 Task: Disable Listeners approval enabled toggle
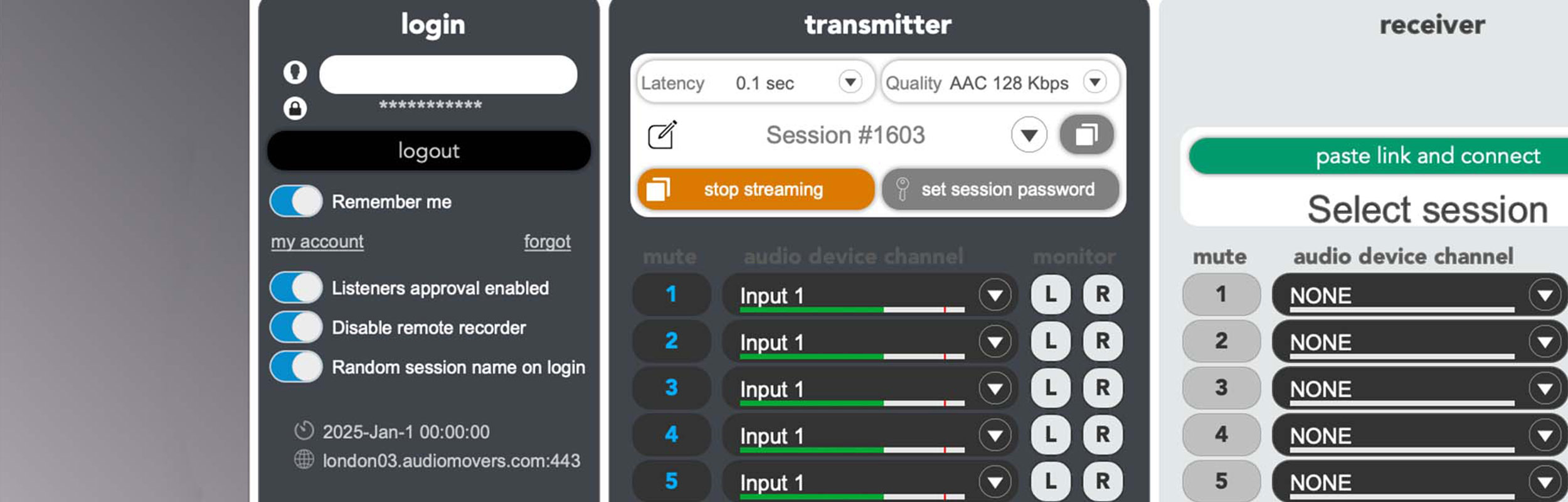(x=296, y=288)
